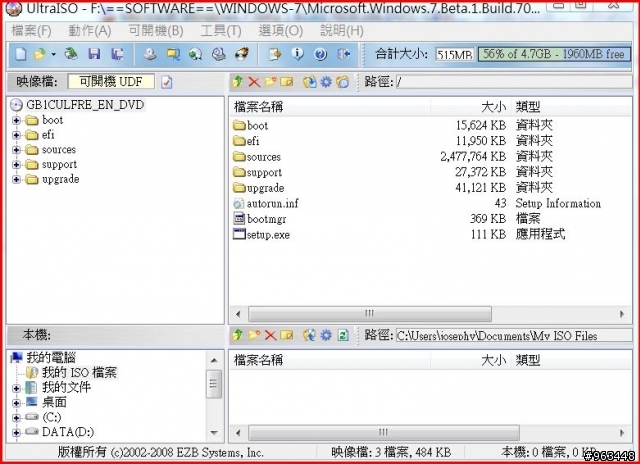Create new folder in local pane toolbar

[254, 335]
